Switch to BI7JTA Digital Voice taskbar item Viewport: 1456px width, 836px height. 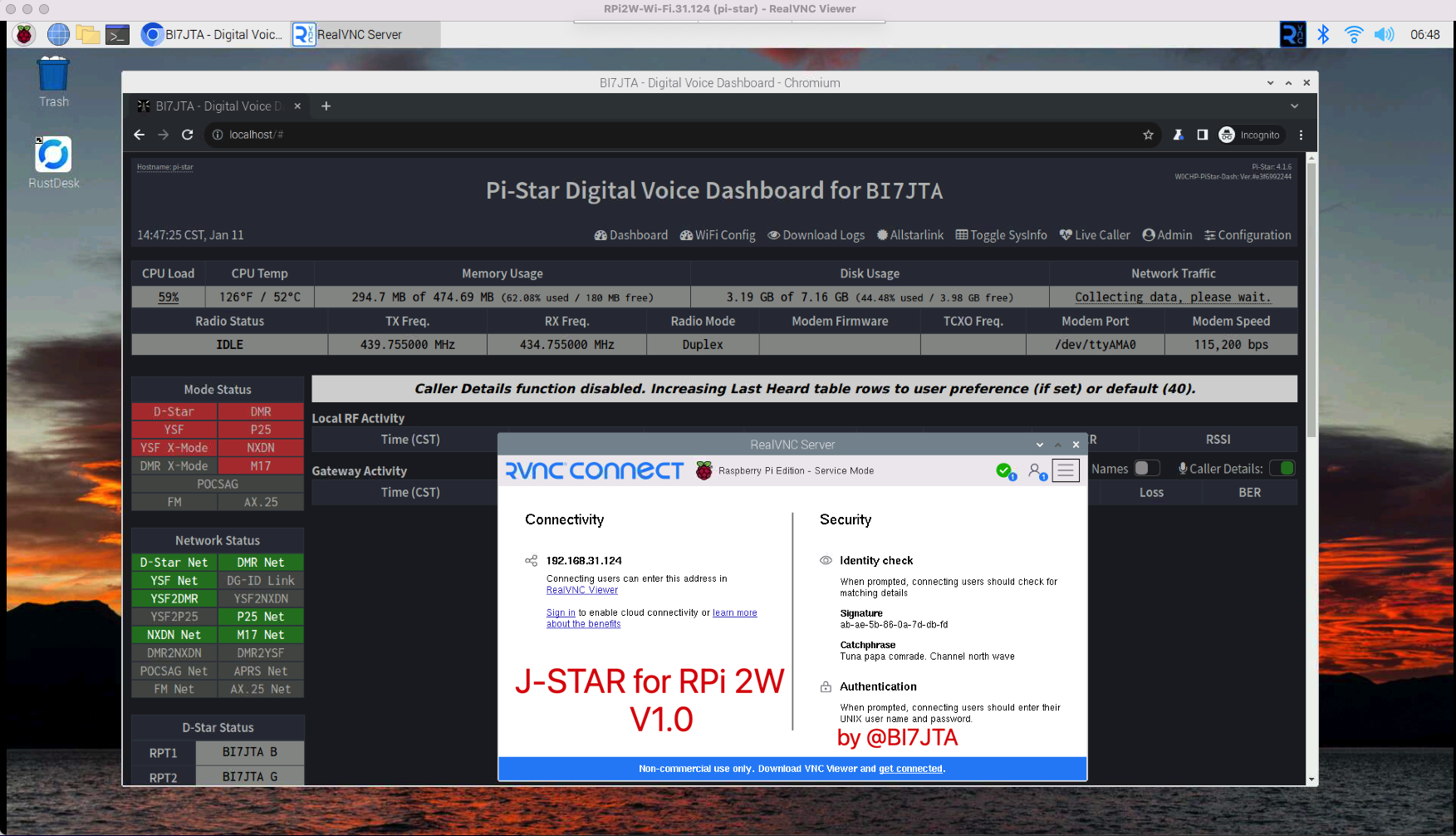213,34
